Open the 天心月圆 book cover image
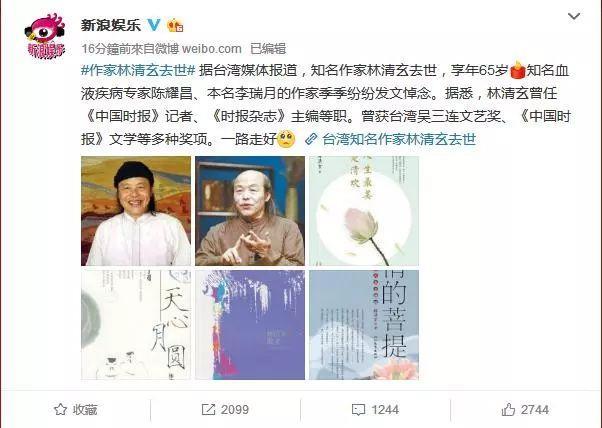Viewport: 602px width, 428px height. 136,325
